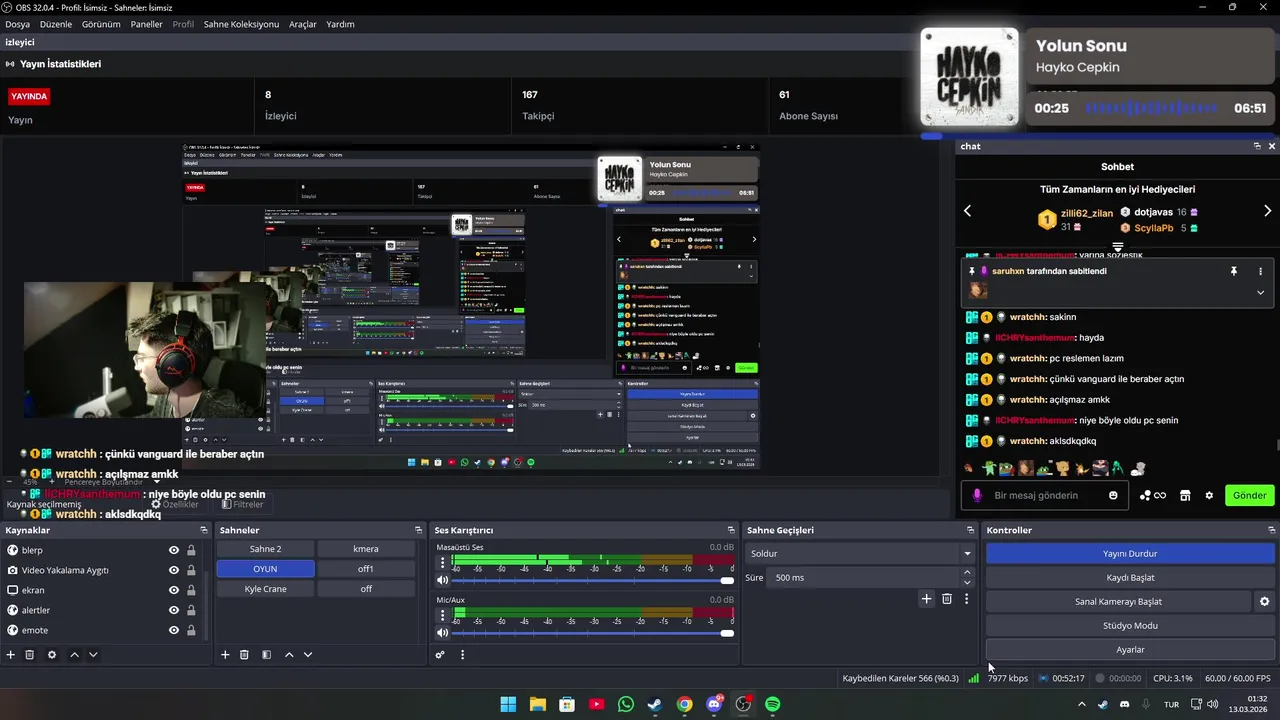Toggle visibility of alertler source
The width and height of the screenshot is (1280, 720).
point(174,610)
